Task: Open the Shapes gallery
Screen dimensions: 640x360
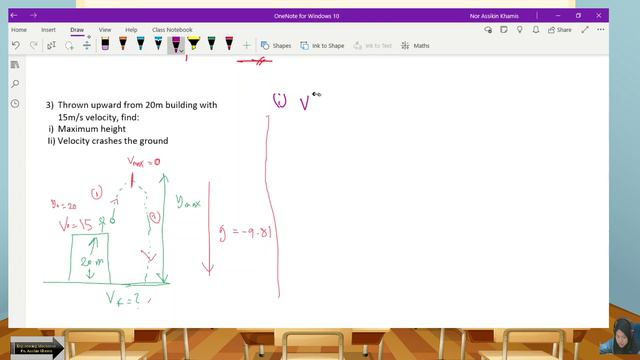Action: click(276, 45)
